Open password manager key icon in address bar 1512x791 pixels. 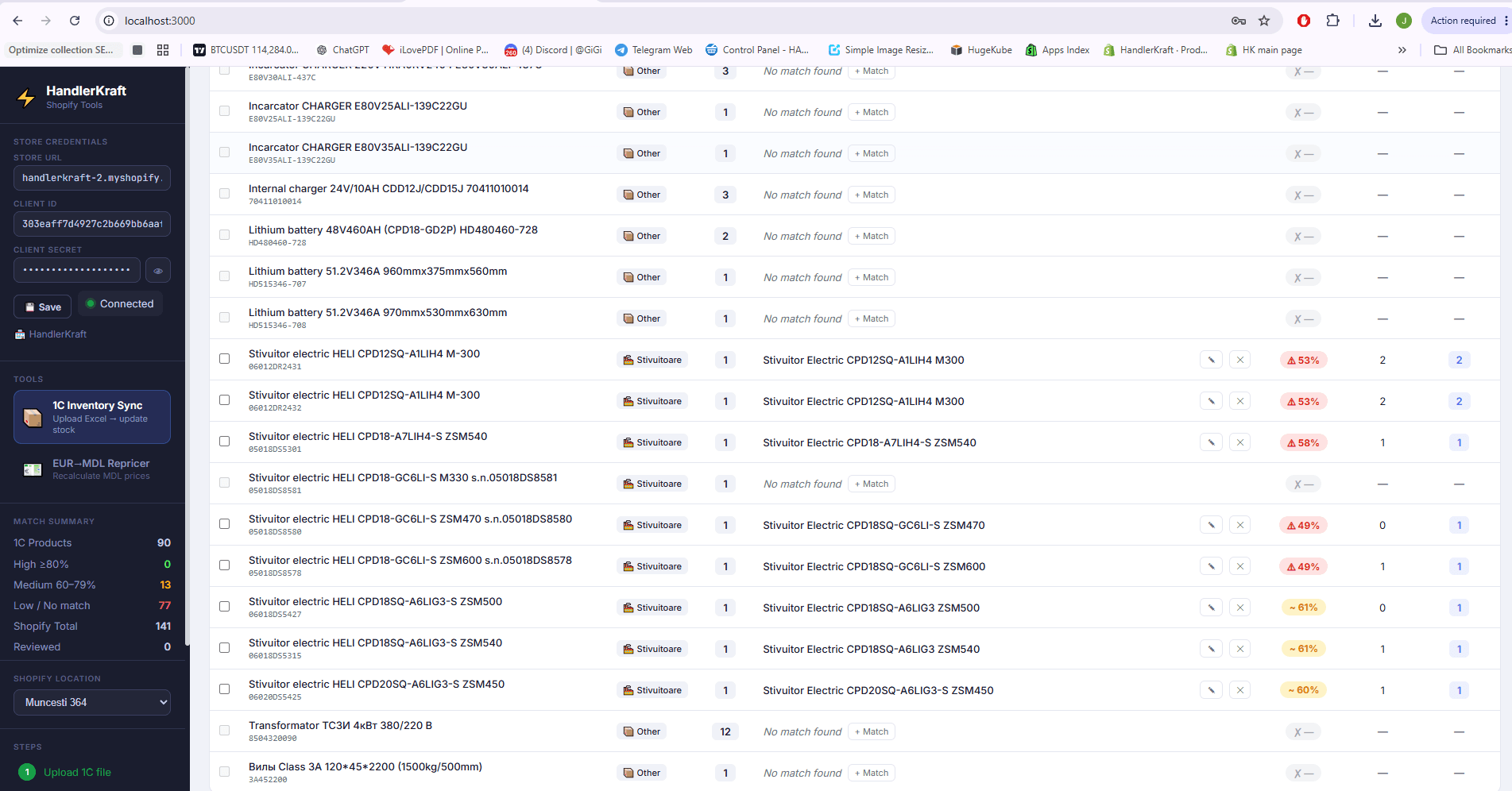pyautogui.click(x=1239, y=21)
